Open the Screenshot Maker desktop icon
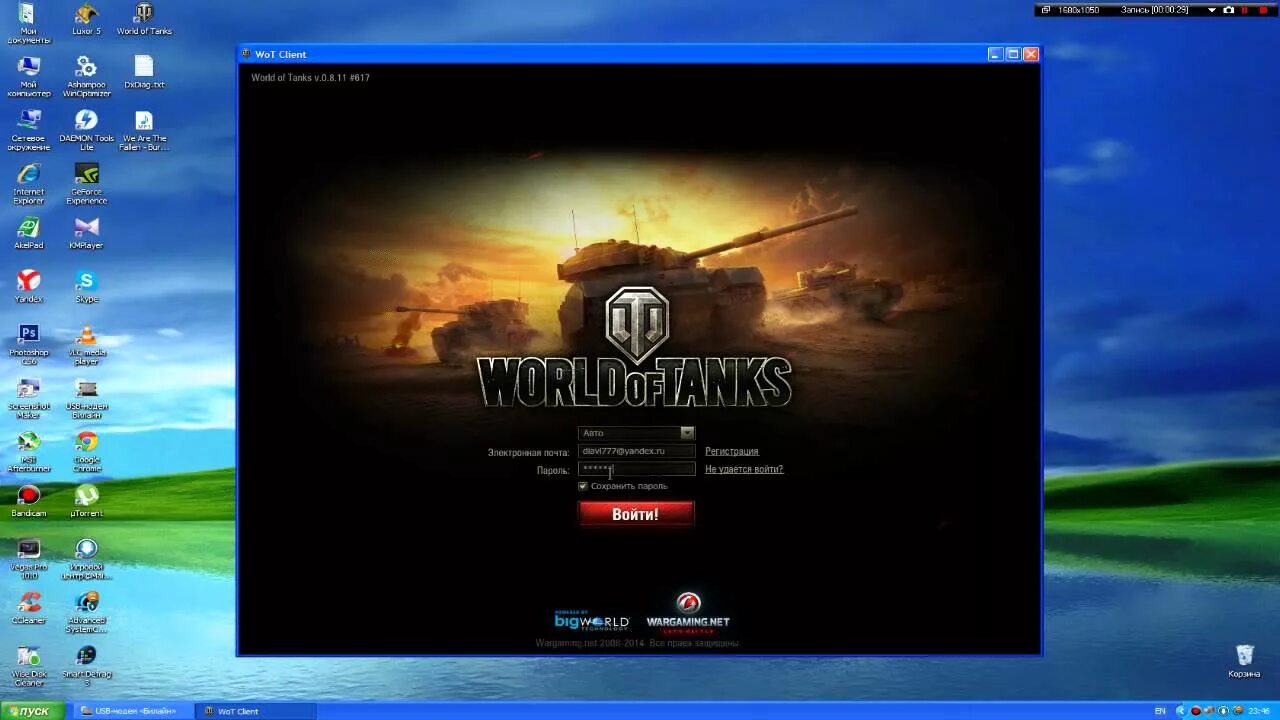This screenshot has width=1280, height=720. tap(28, 398)
